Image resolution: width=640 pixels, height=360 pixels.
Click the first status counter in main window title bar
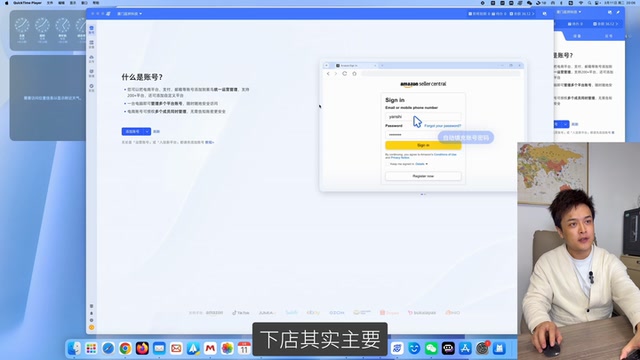(479, 14)
